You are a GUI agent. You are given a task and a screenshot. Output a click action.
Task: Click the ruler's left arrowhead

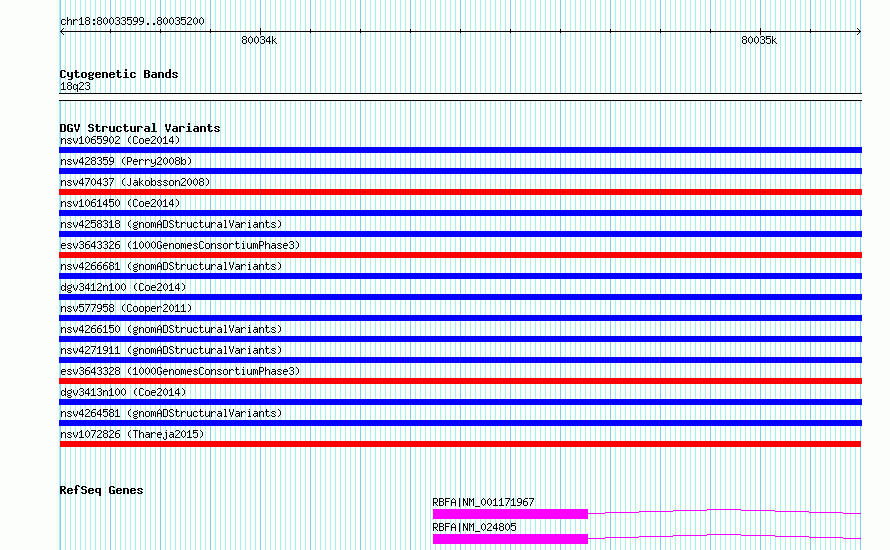point(62,32)
